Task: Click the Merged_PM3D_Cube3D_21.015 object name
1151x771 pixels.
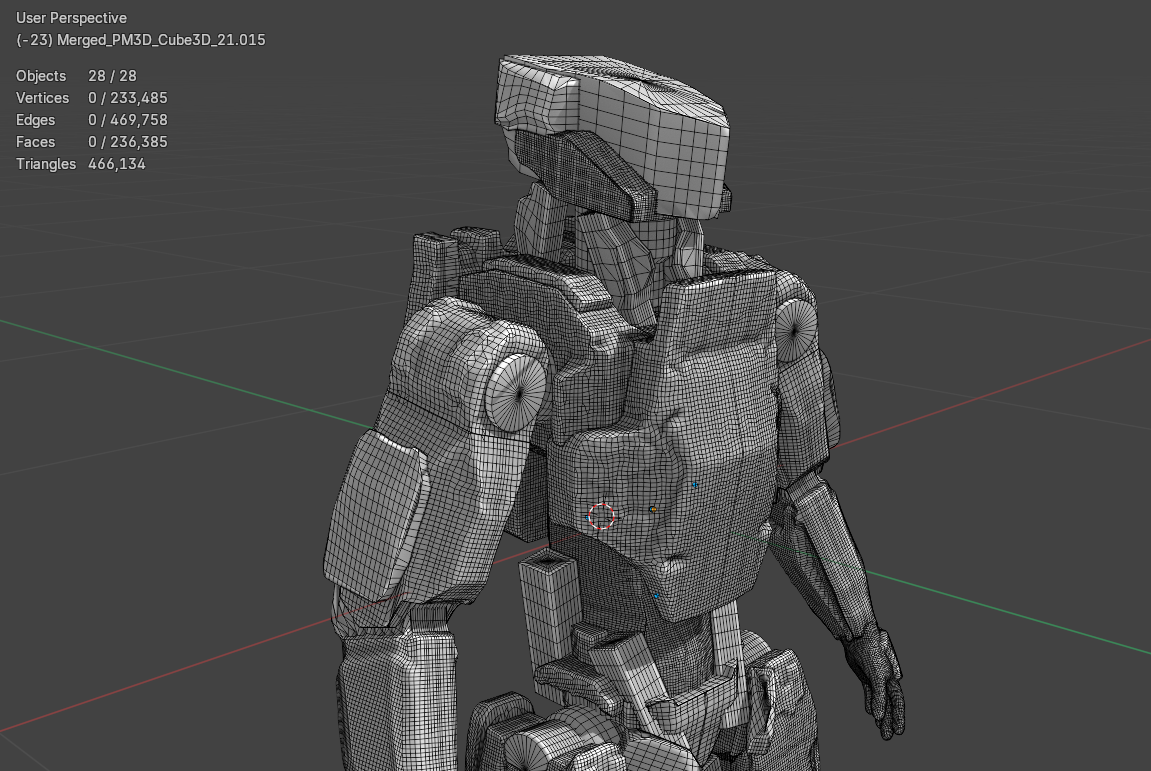Action: [140, 40]
